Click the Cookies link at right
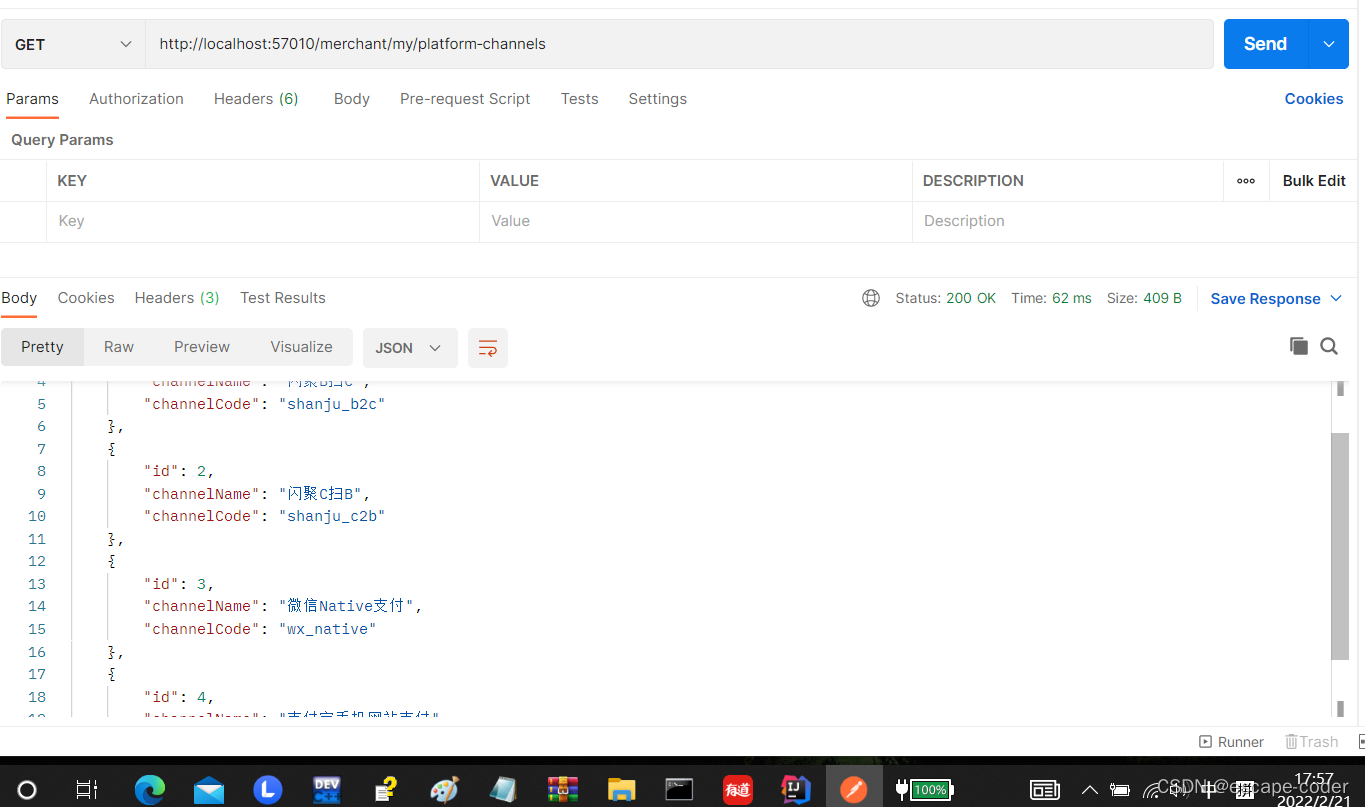Image resolution: width=1365 pixels, height=807 pixels. pyautogui.click(x=1314, y=99)
